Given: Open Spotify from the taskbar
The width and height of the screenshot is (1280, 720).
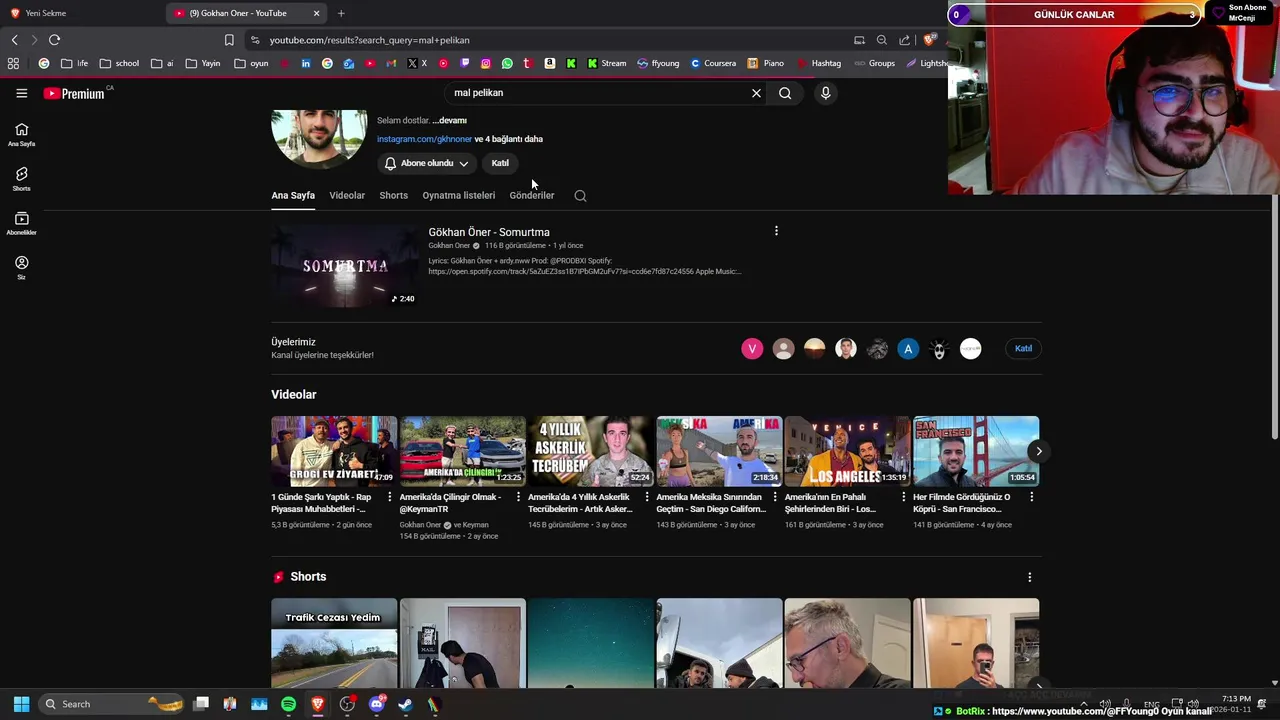Looking at the screenshot, I should point(288,704).
